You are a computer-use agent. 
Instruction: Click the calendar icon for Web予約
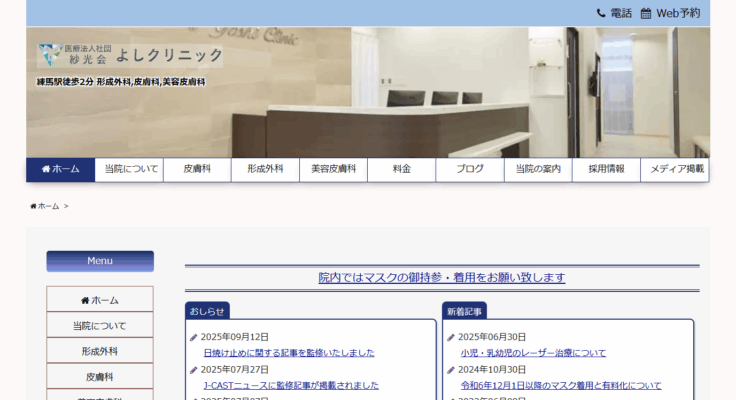click(646, 13)
